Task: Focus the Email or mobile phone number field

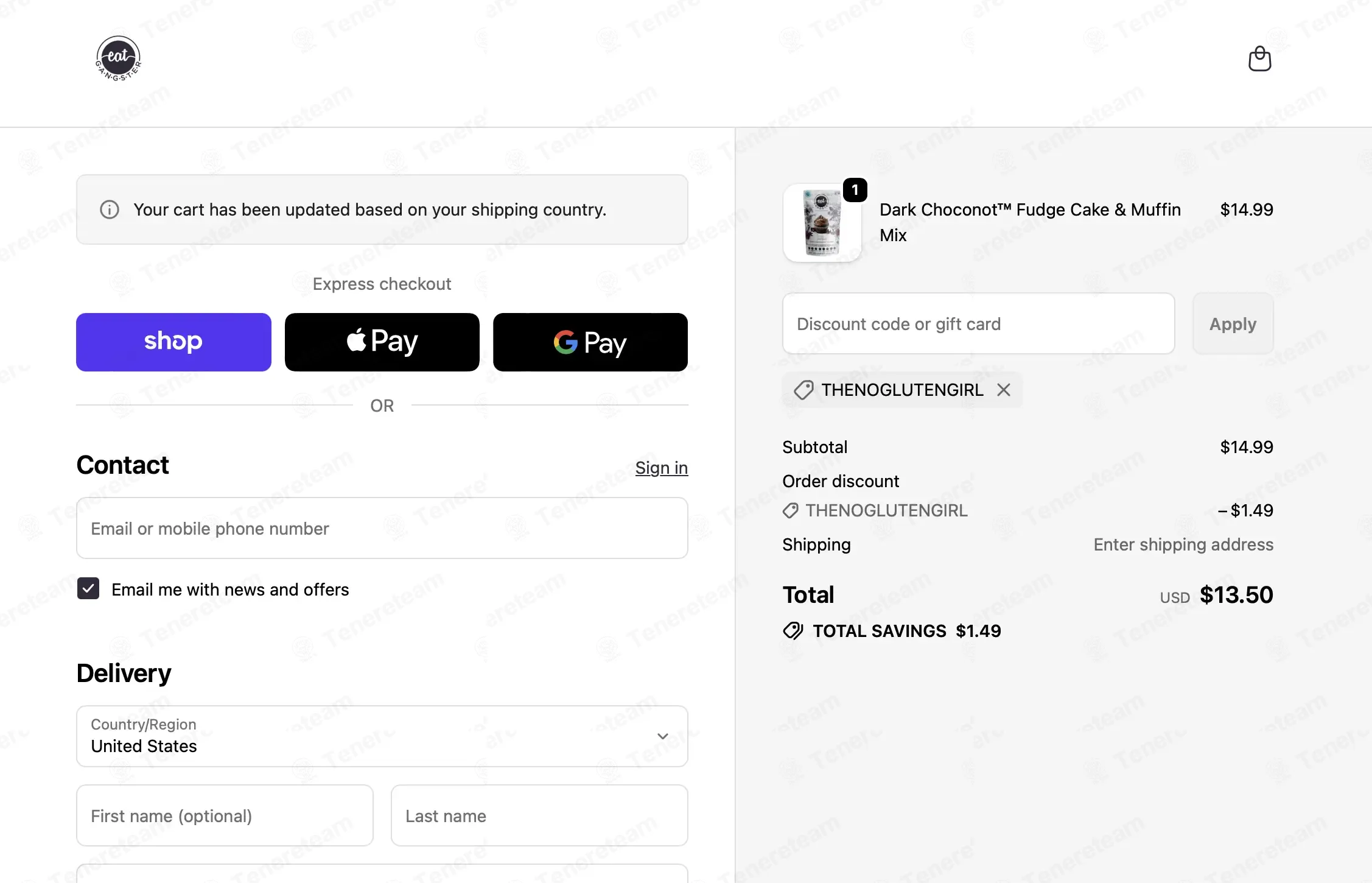Action: pyautogui.click(x=382, y=528)
